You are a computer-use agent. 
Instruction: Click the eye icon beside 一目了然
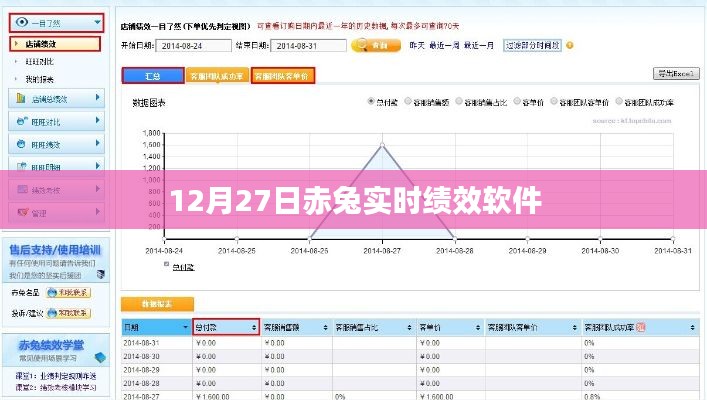[x=22, y=22]
